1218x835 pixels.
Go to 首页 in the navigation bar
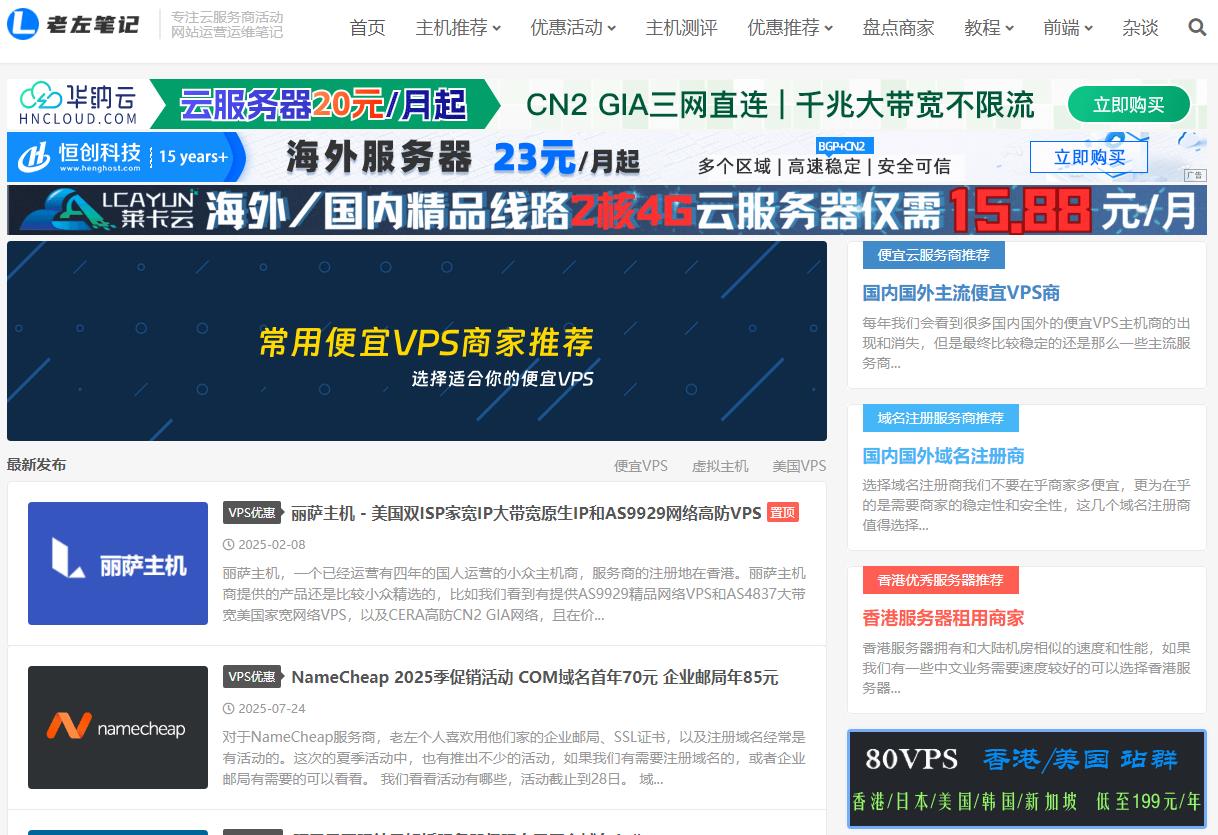click(367, 28)
